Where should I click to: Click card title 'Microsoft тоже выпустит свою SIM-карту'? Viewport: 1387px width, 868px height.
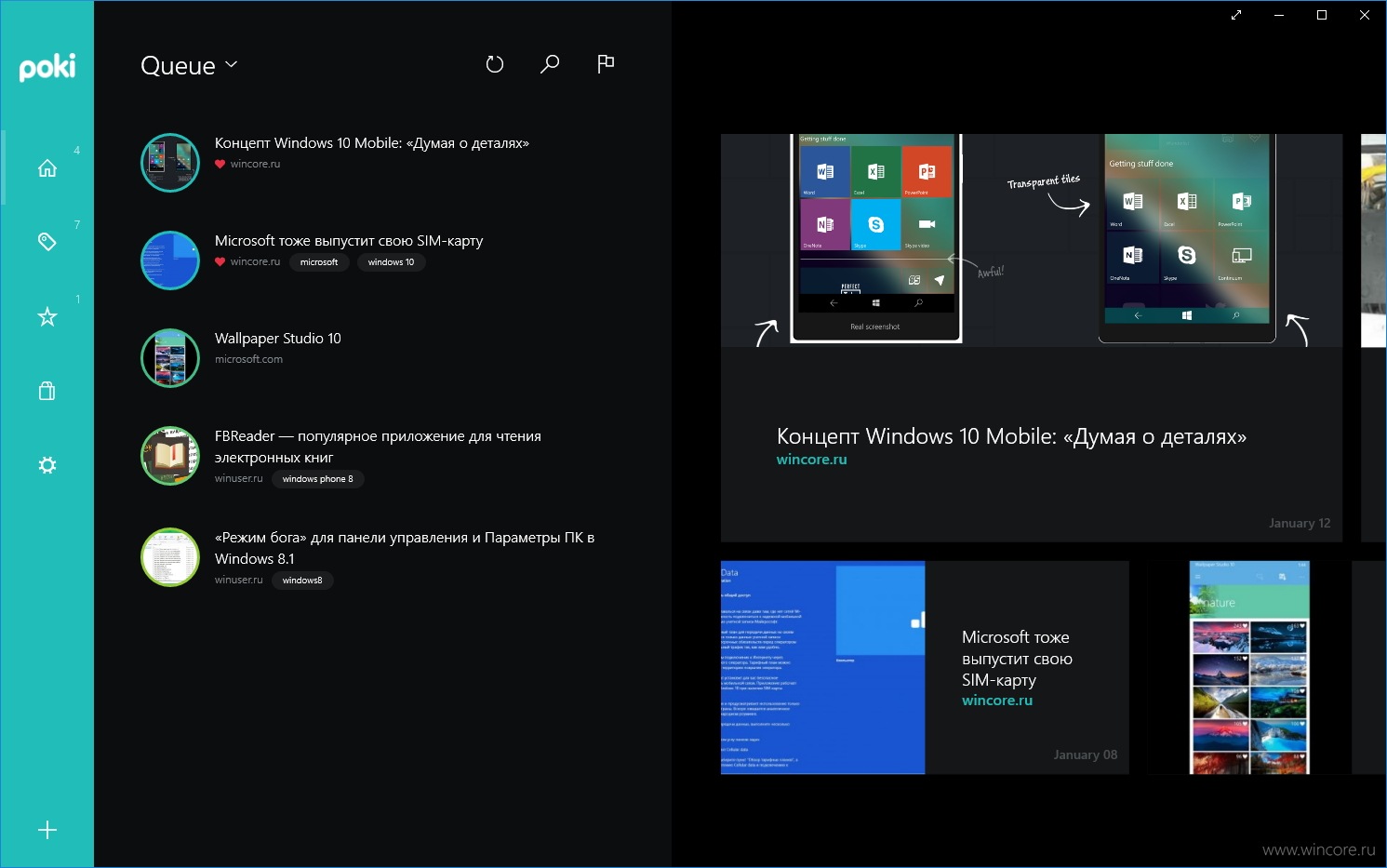(1018, 659)
